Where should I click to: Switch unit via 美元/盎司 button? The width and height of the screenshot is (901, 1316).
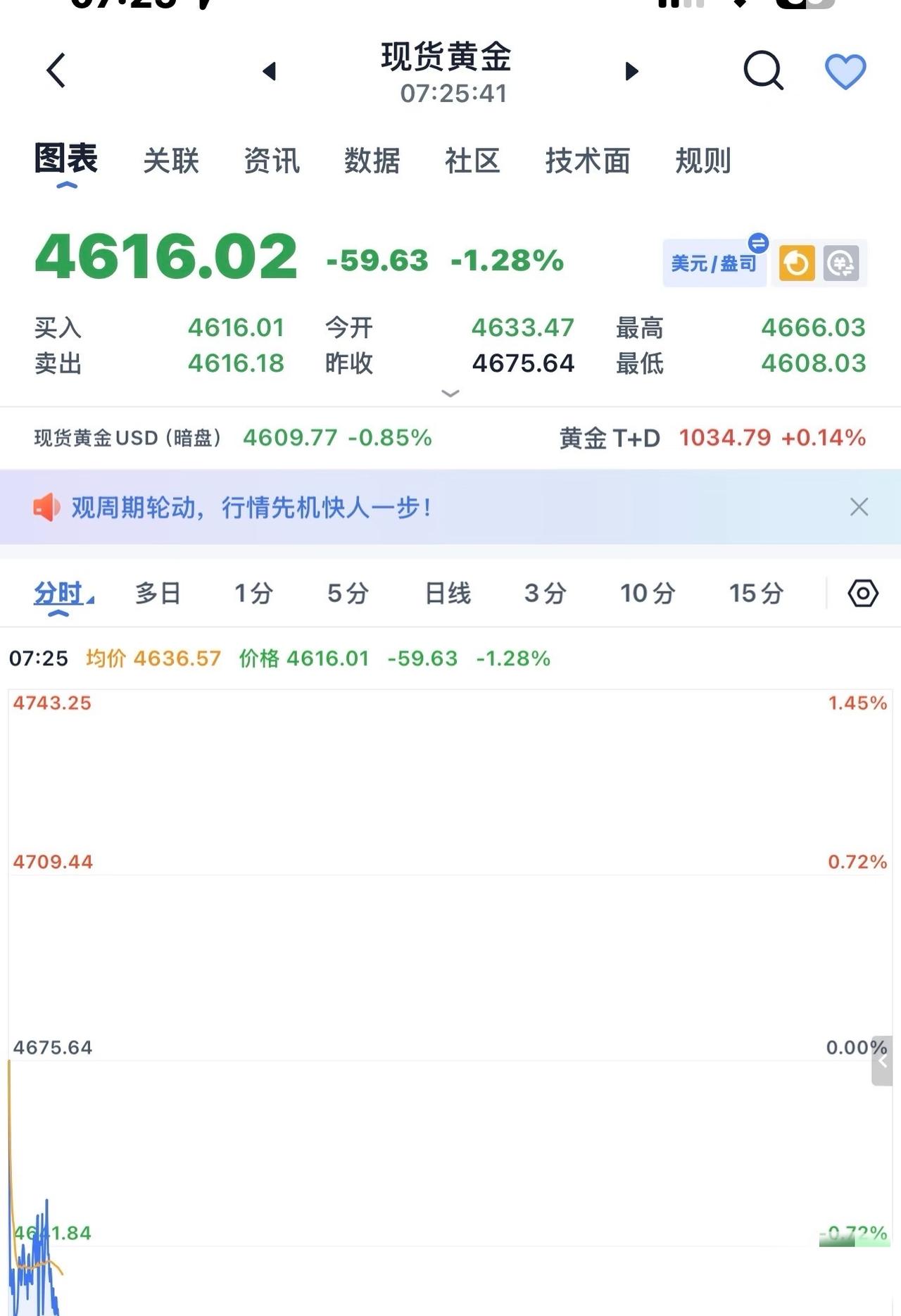714,263
